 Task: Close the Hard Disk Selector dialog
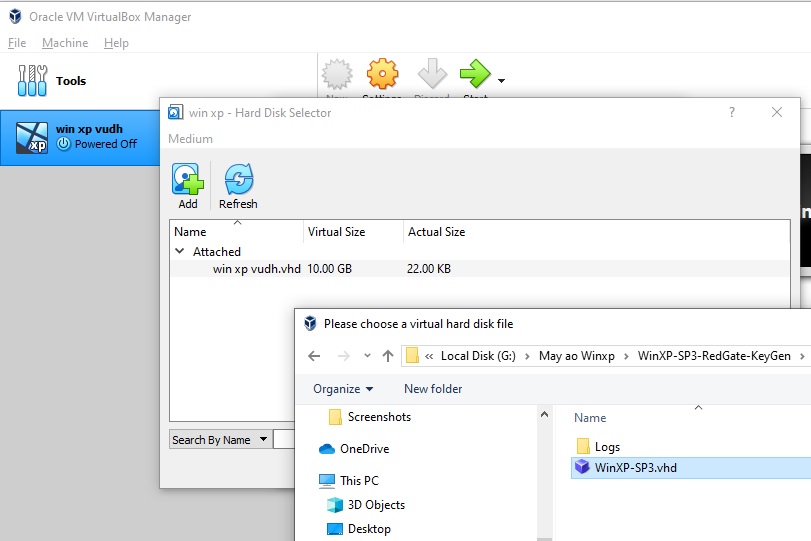click(x=776, y=112)
